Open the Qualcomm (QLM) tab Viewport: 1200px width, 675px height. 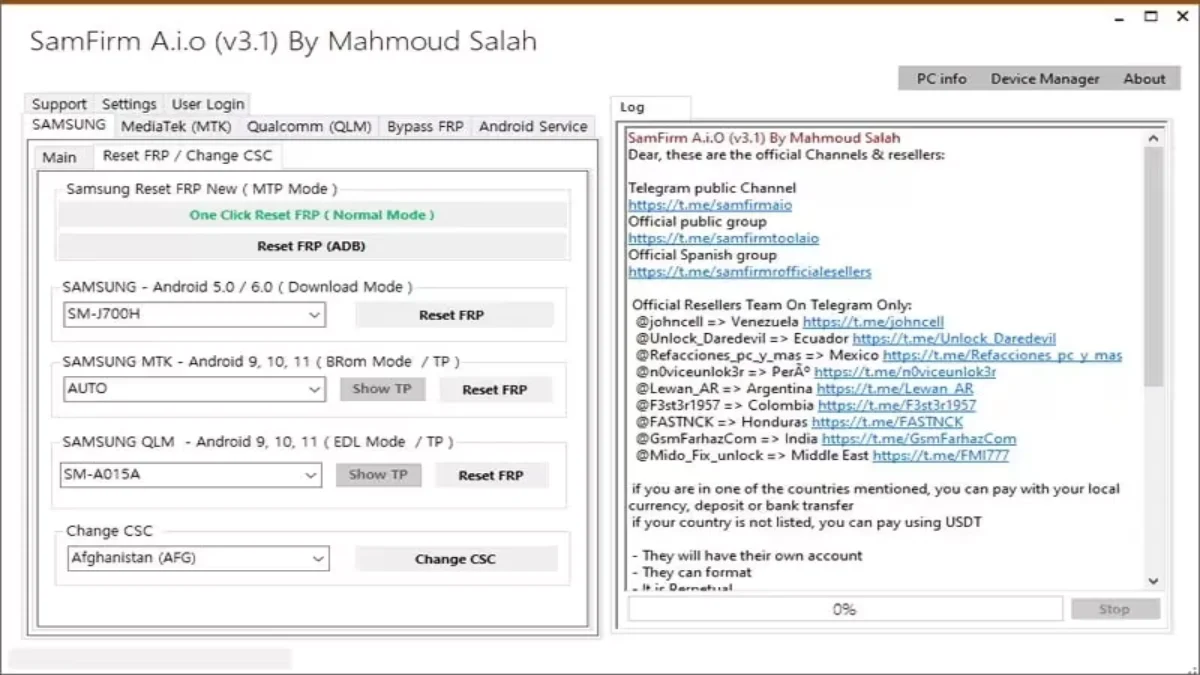309,127
